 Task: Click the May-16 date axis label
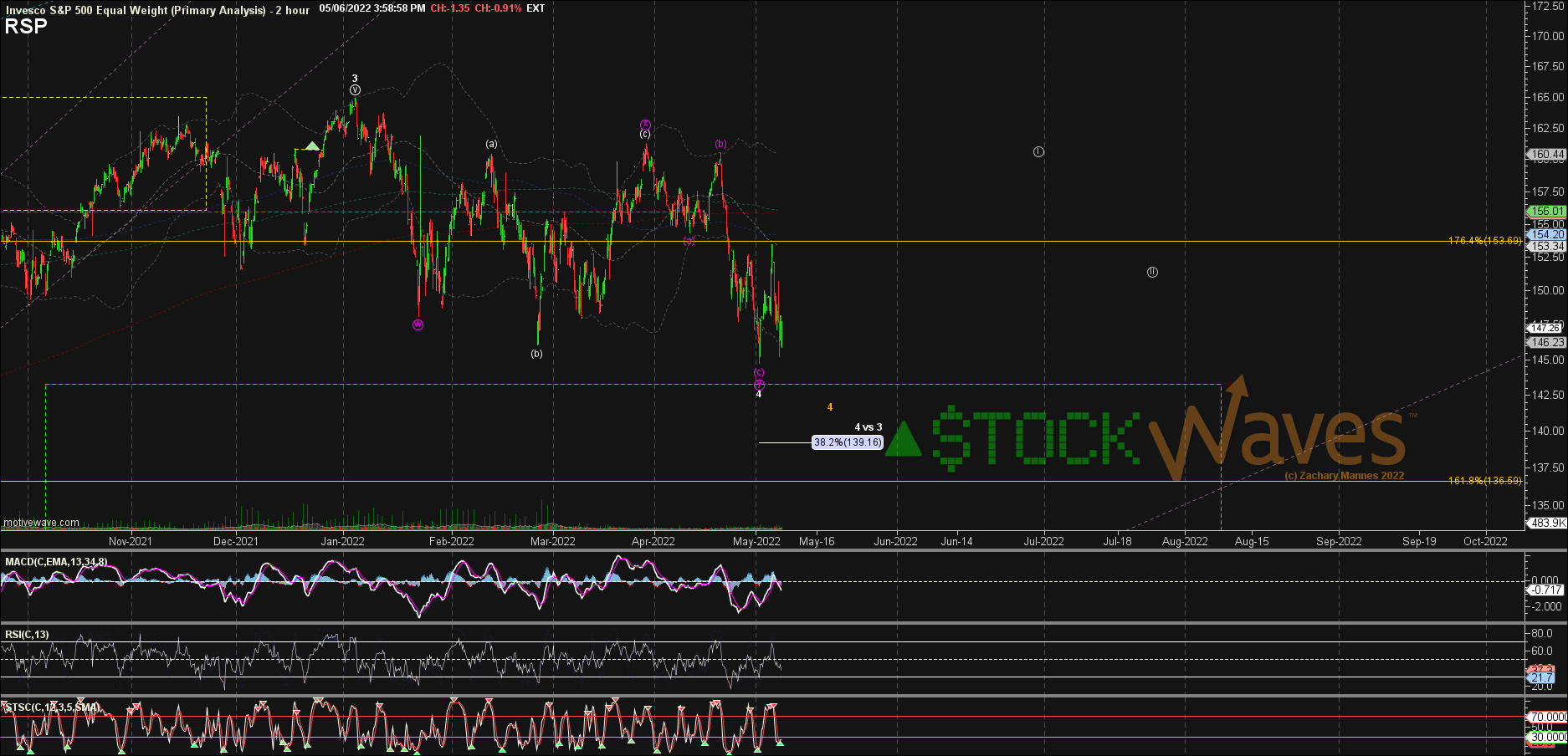(817, 541)
